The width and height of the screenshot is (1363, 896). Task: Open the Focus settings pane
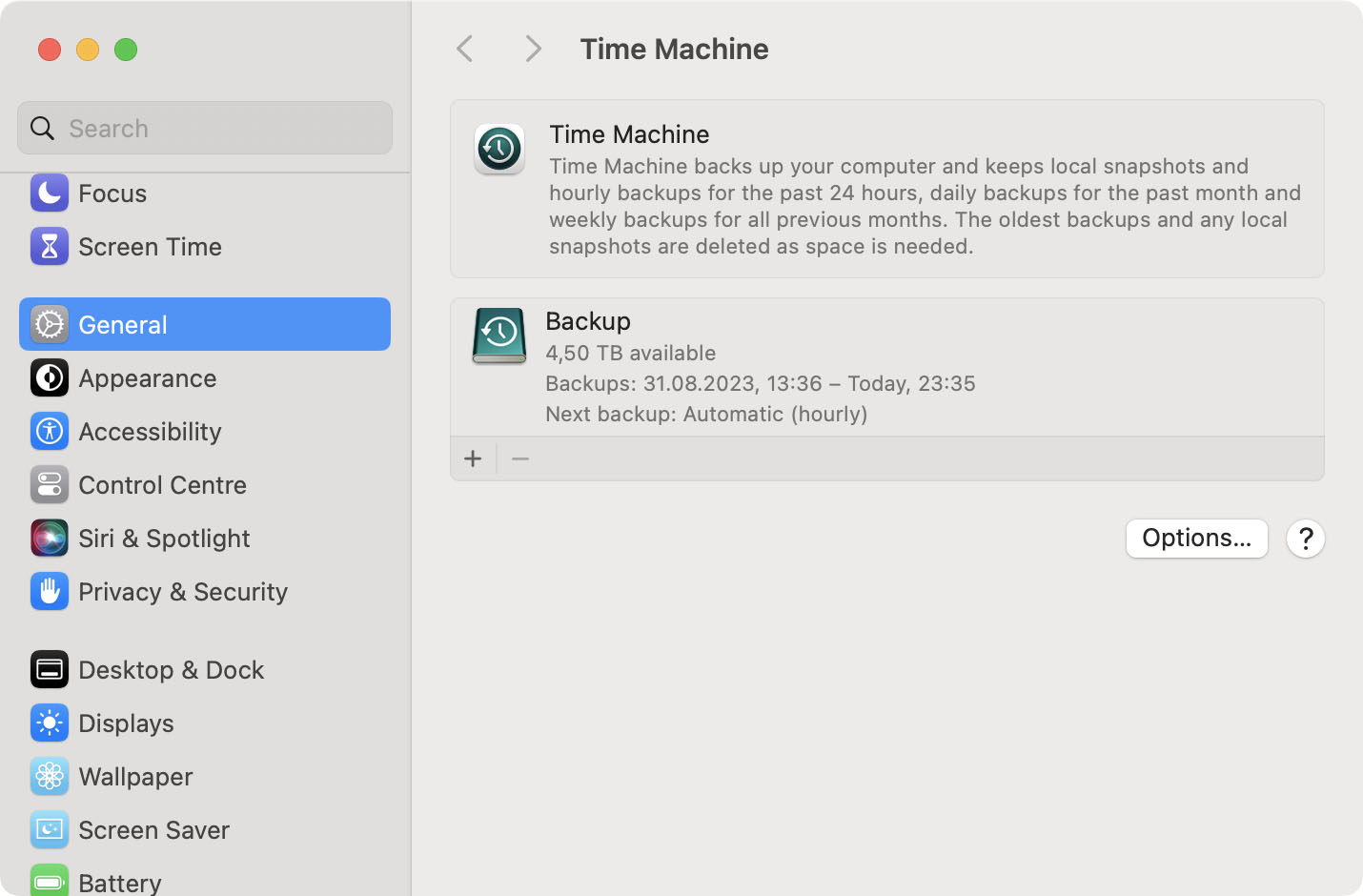click(x=112, y=193)
